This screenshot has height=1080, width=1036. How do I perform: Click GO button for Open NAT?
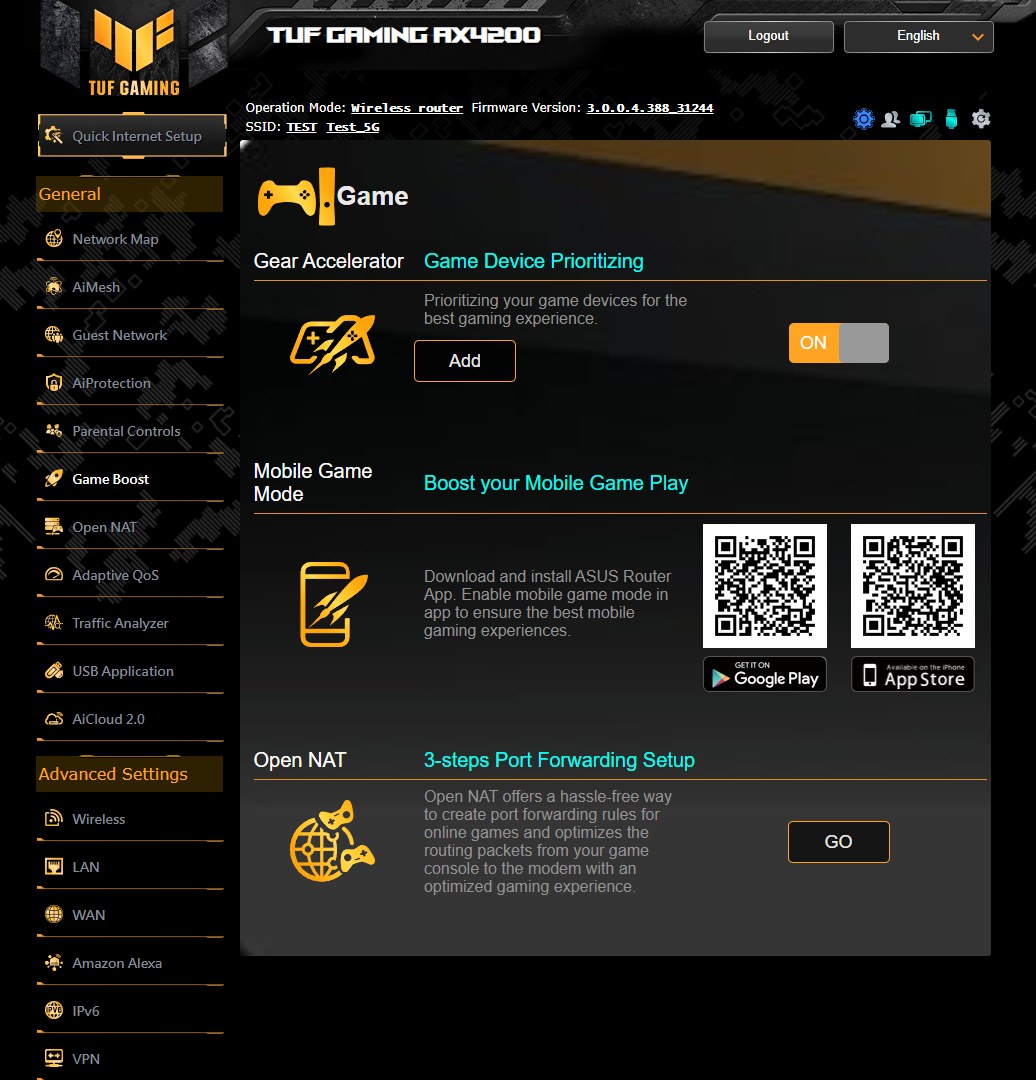(838, 842)
